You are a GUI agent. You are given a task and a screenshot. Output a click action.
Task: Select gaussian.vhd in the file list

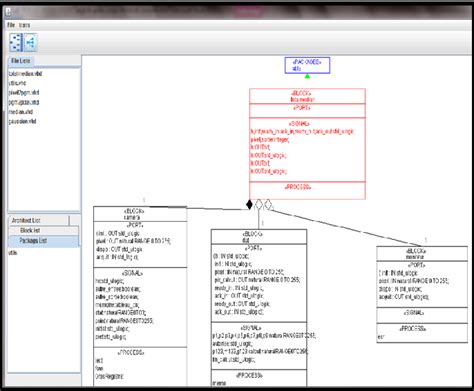22,121
